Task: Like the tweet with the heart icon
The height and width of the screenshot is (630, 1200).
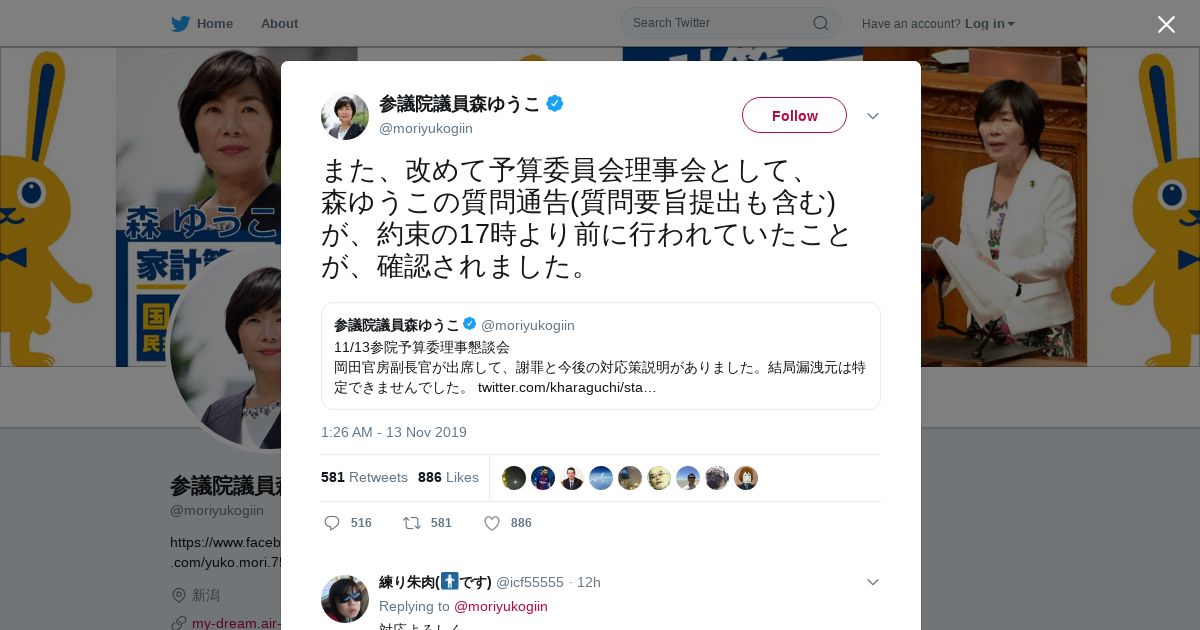Action: coord(492,523)
